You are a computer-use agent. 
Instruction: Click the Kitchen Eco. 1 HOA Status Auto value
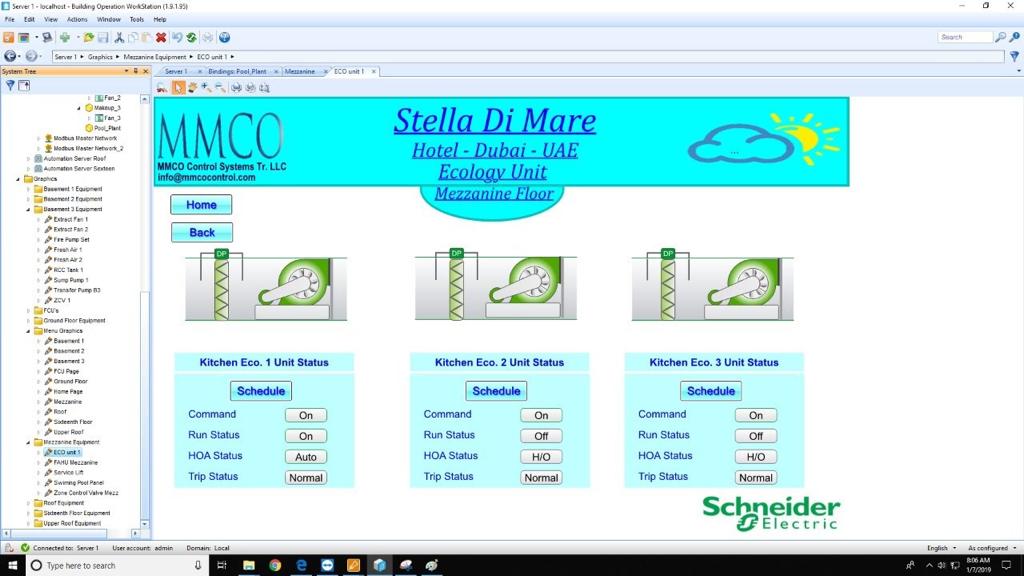[x=306, y=457]
